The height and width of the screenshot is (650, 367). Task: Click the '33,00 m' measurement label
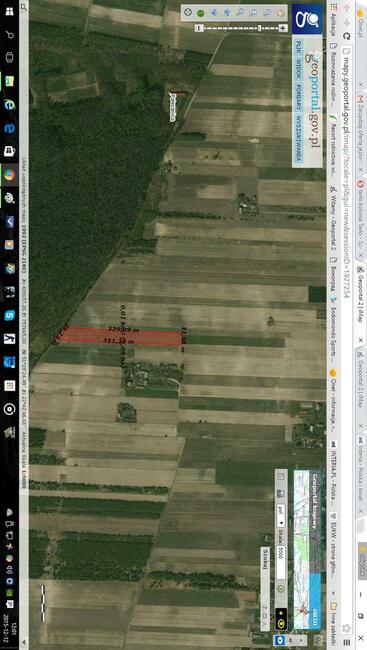184,339
